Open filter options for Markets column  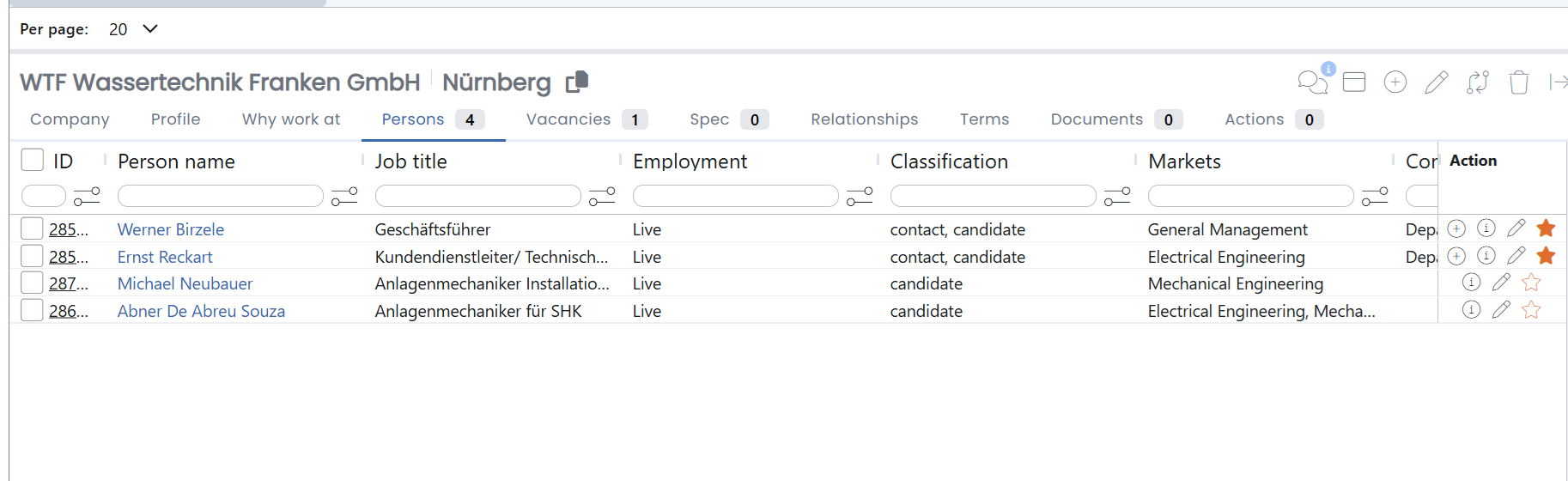coord(1374,197)
